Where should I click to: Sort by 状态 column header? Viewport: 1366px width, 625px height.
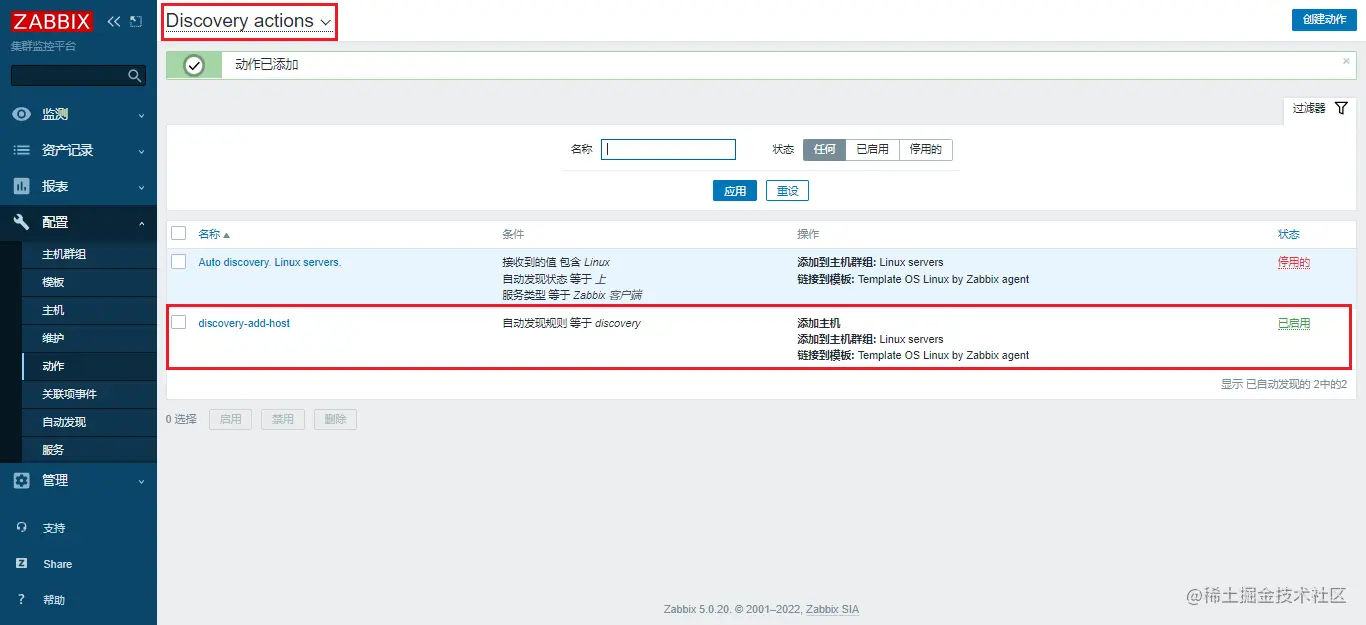1288,234
